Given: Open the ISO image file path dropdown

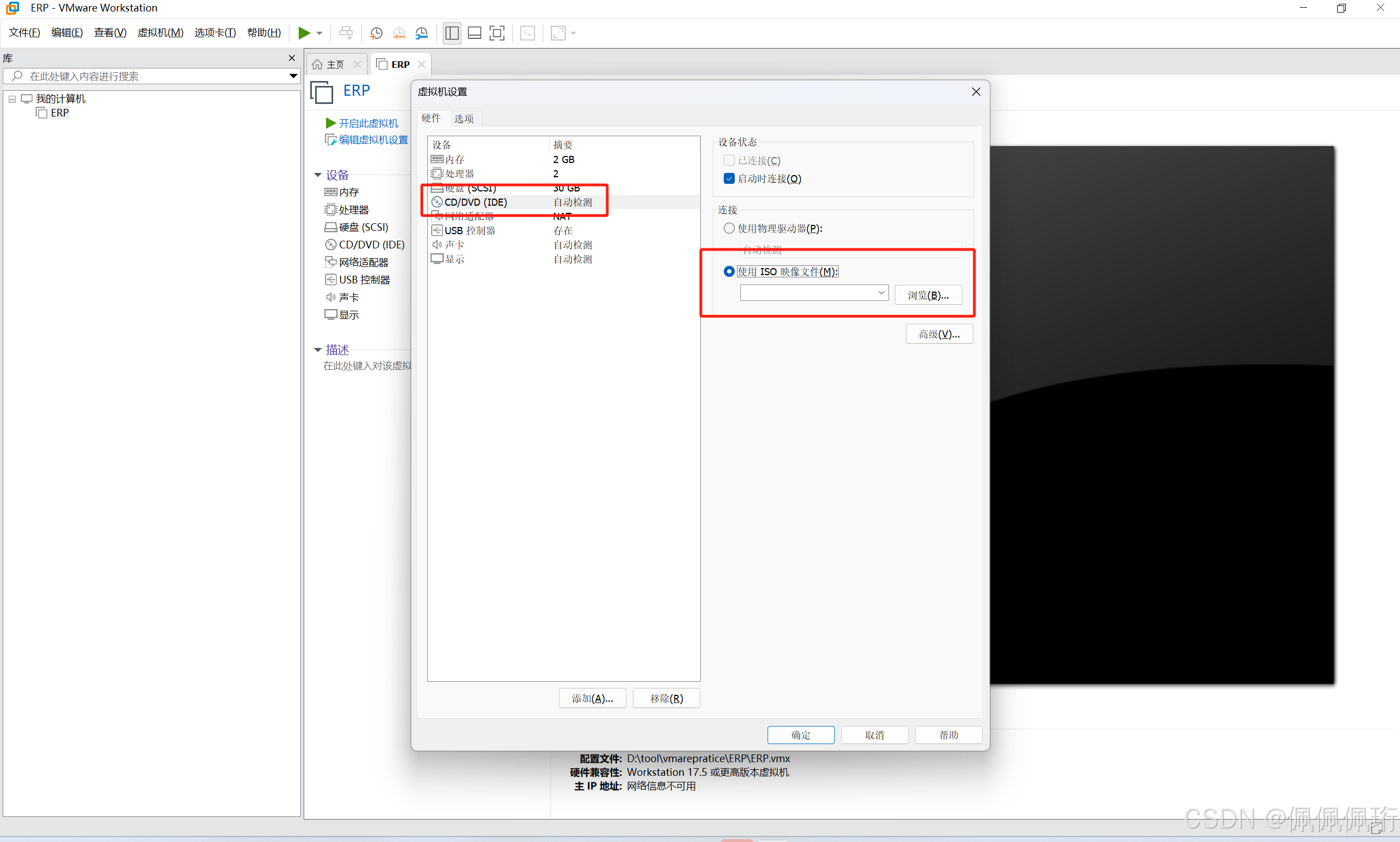Looking at the screenshot, I should point(881,293).
